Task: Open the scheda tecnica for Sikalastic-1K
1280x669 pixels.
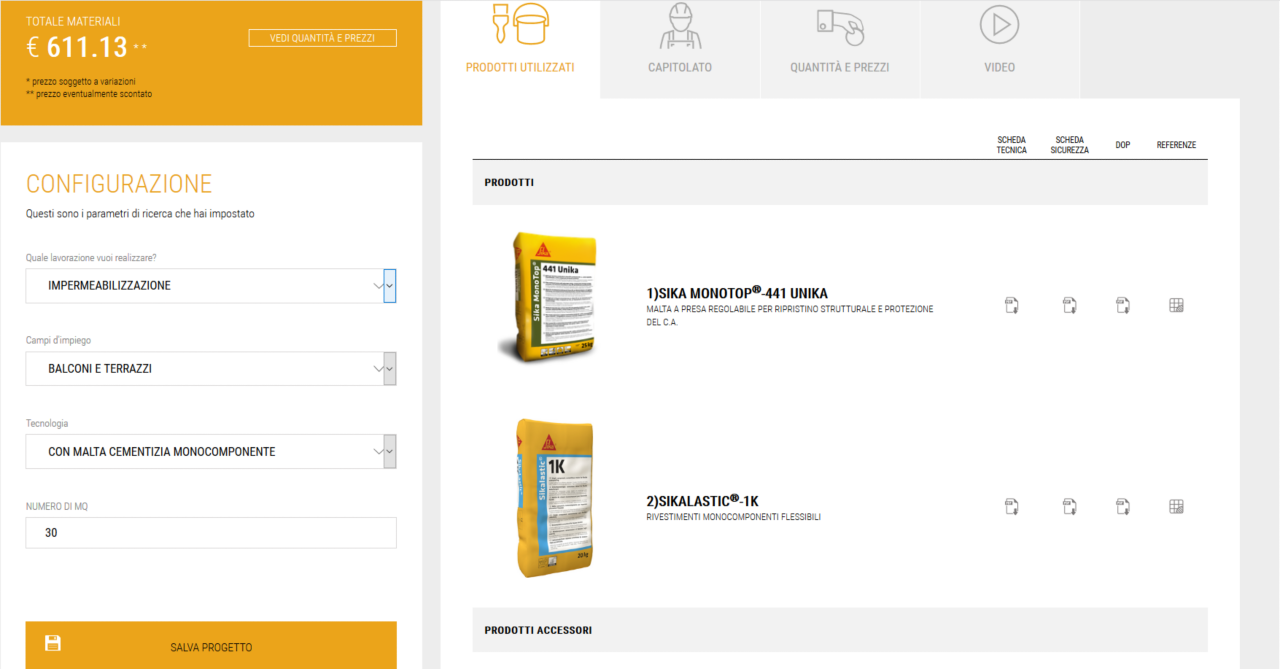Action: [1011, 506]
